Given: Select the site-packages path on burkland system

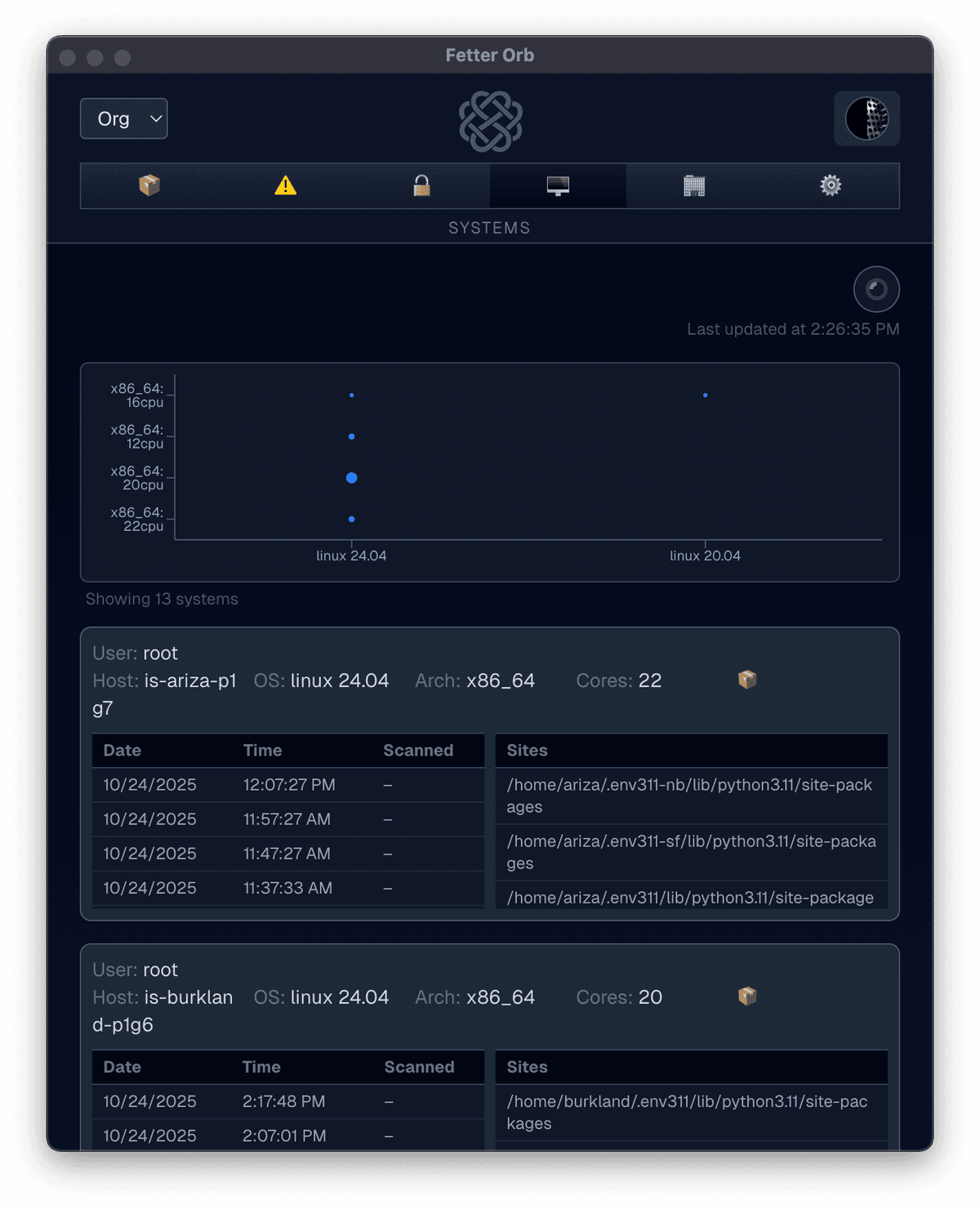Looking at the screenshot, I should 690,1113.
